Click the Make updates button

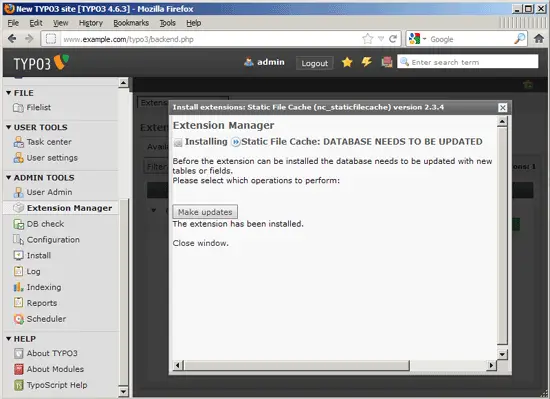[x=205, y=212]
